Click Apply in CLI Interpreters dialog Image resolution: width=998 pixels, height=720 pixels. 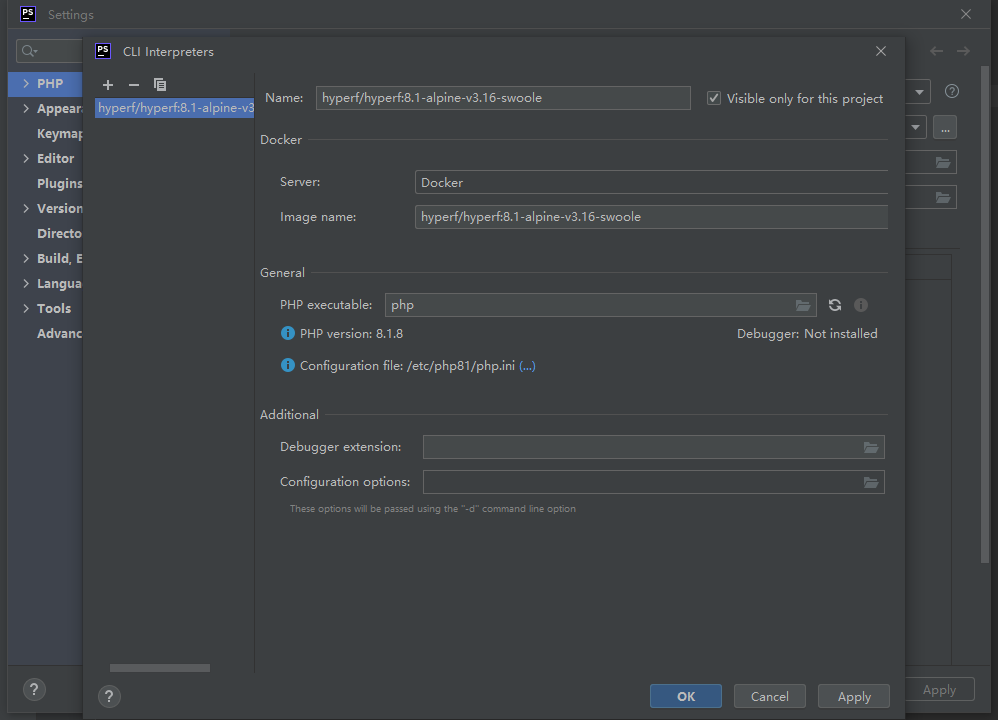tap(854, 696)
